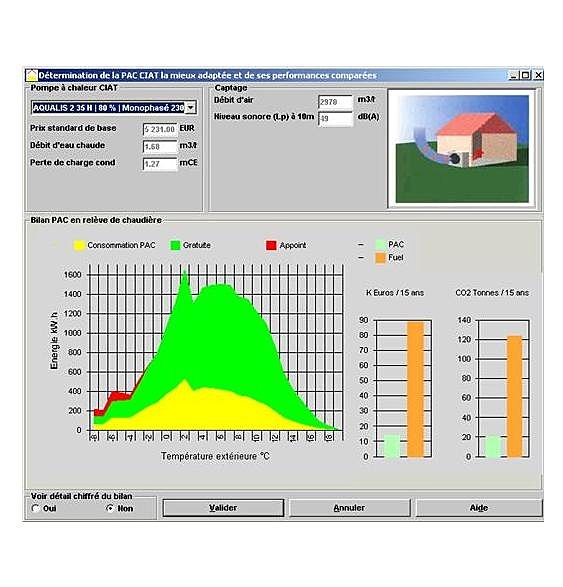
Task: Click the orange Fuel legend swatch
Action: tap(380, 258)
